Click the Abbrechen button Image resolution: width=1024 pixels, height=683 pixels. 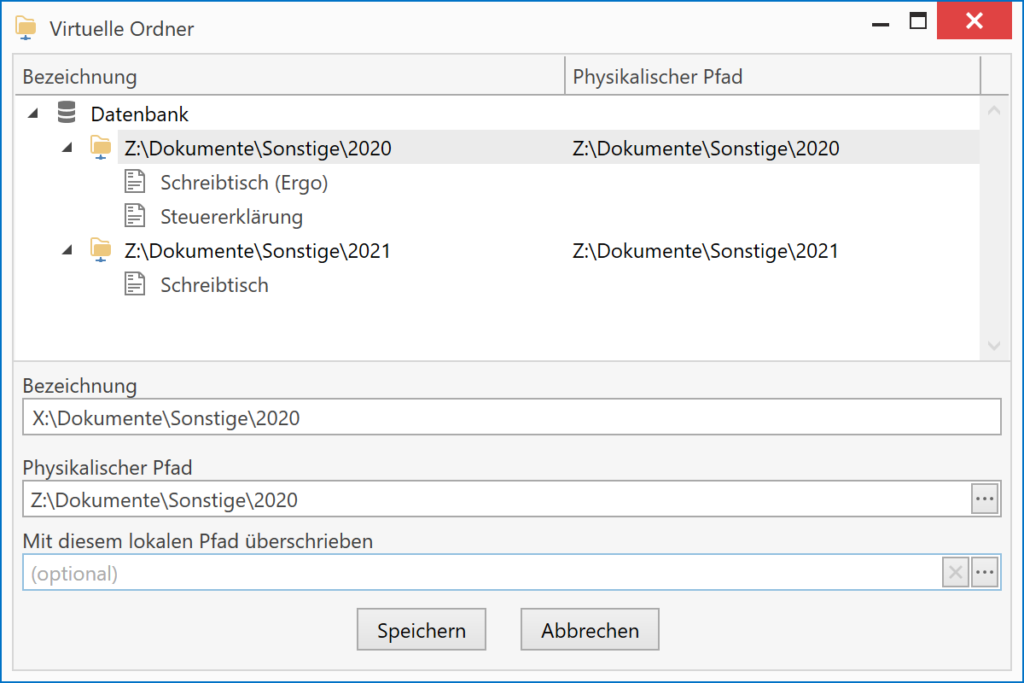(590, 629)
